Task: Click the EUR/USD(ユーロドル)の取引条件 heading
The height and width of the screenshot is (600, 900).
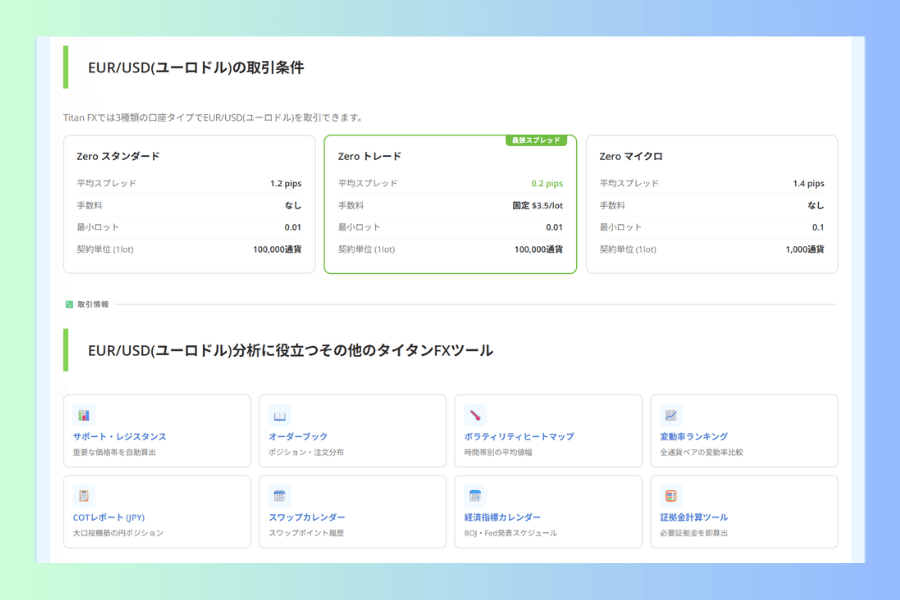Action: point(196,68)
